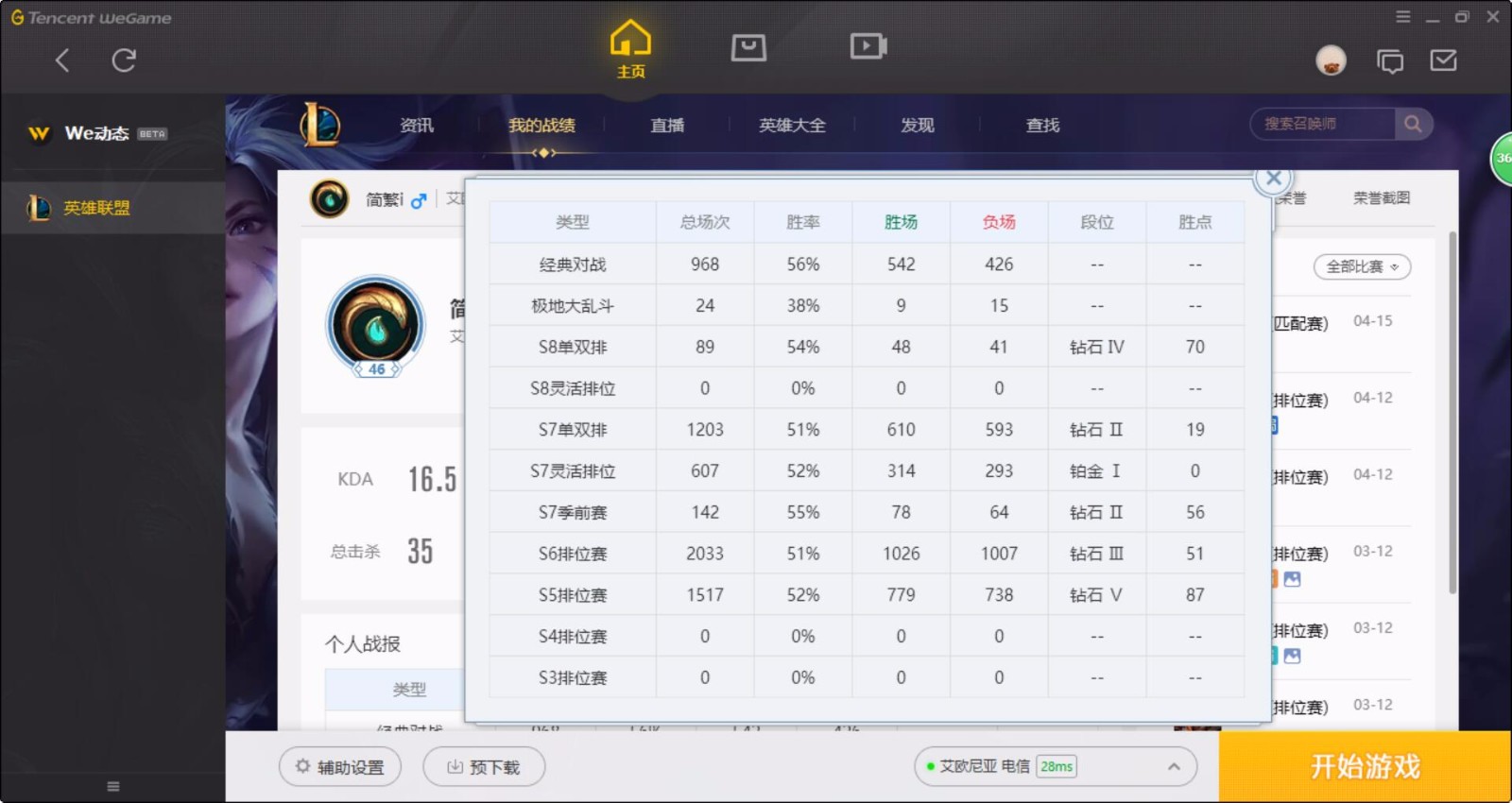Select the S3排位赛 row label

[573, 678]
